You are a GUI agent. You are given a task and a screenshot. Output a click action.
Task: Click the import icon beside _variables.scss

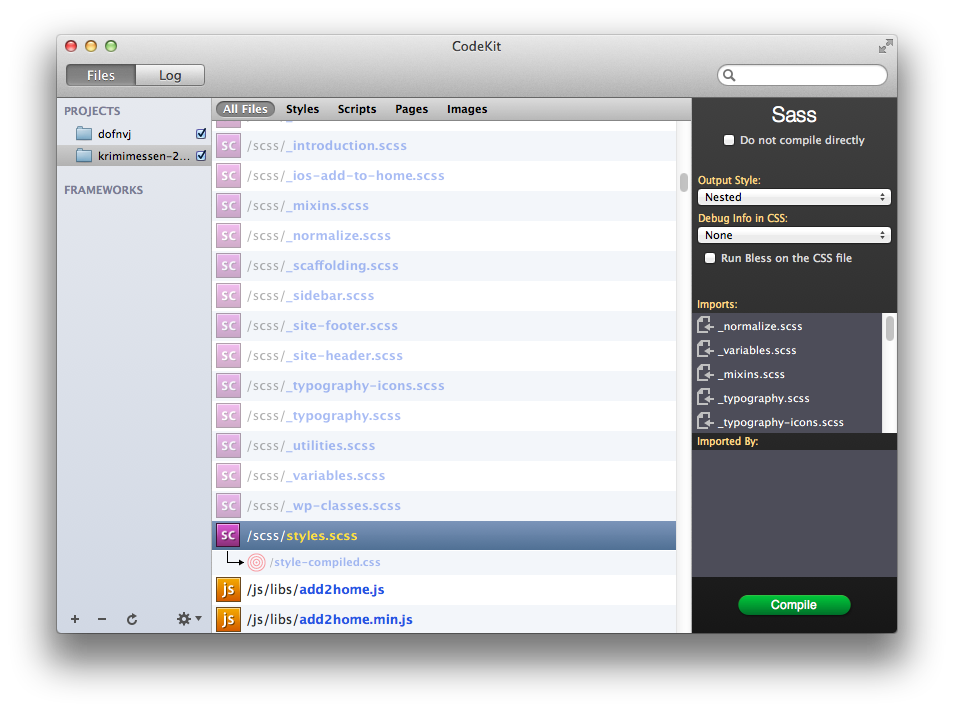[x=706, y=350]
